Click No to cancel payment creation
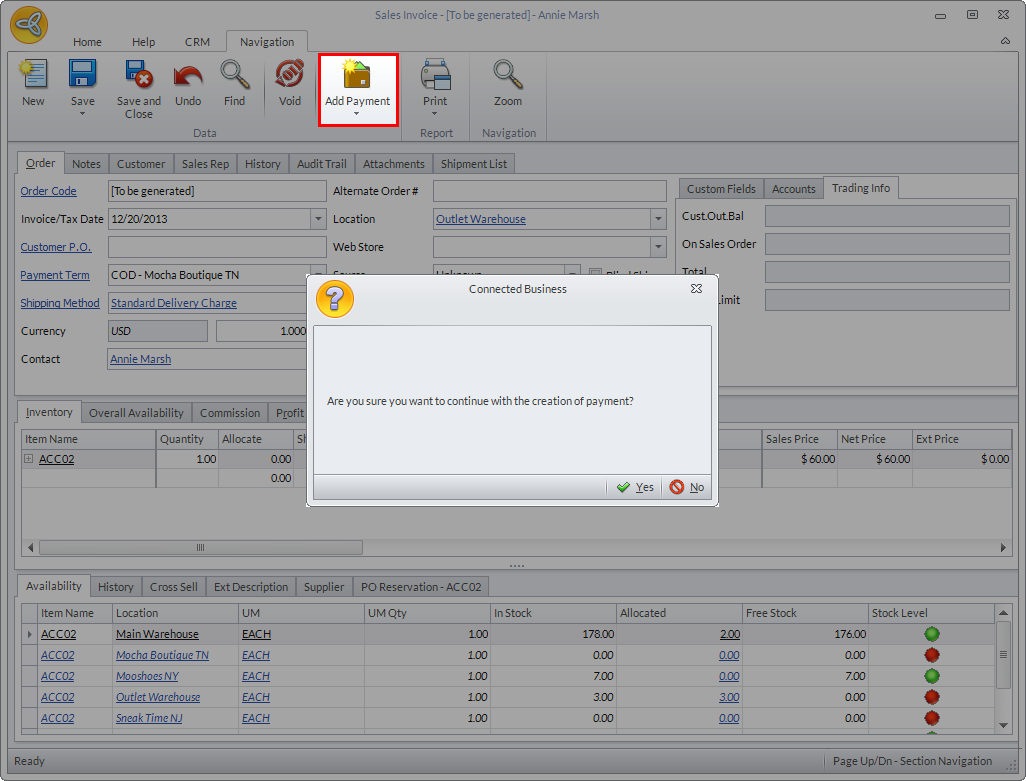This screenshot has height=781, width=1026. tap(687, 487)
